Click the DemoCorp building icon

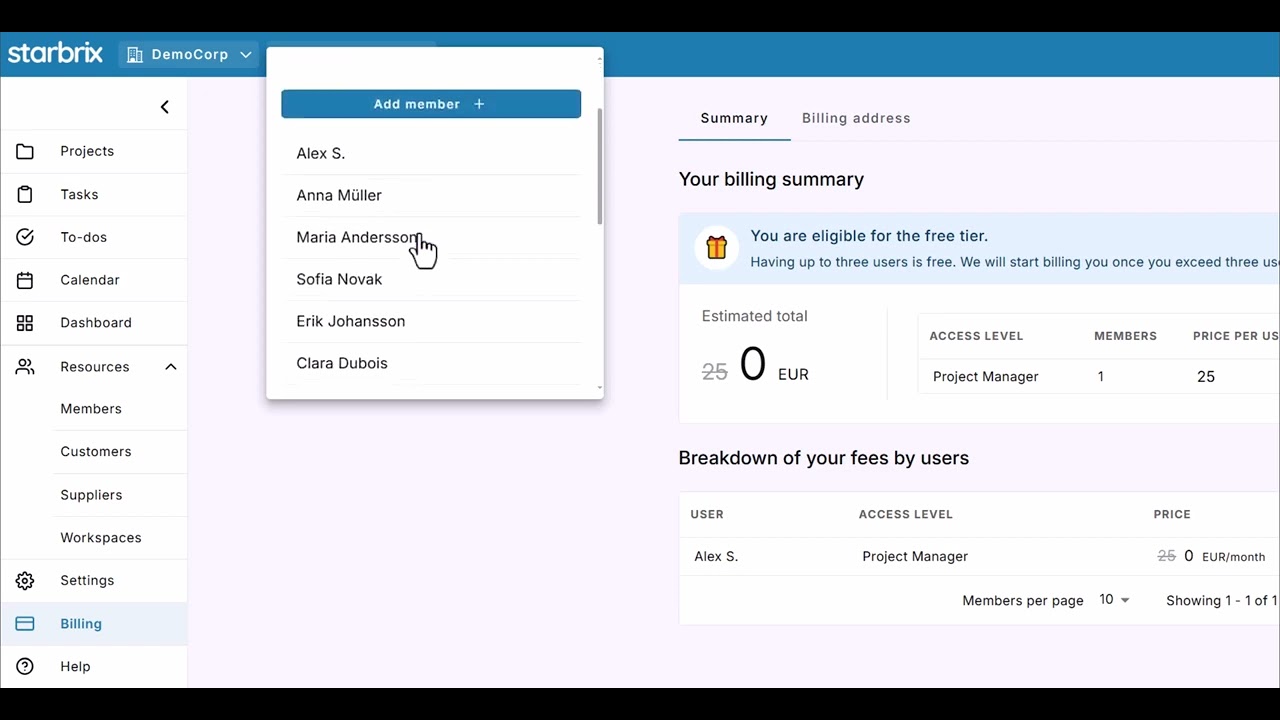coord(135,55)
